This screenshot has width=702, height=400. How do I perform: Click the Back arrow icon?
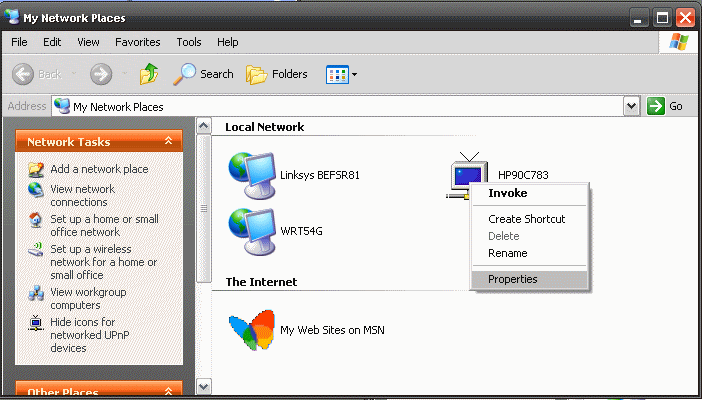click(23, 74)
